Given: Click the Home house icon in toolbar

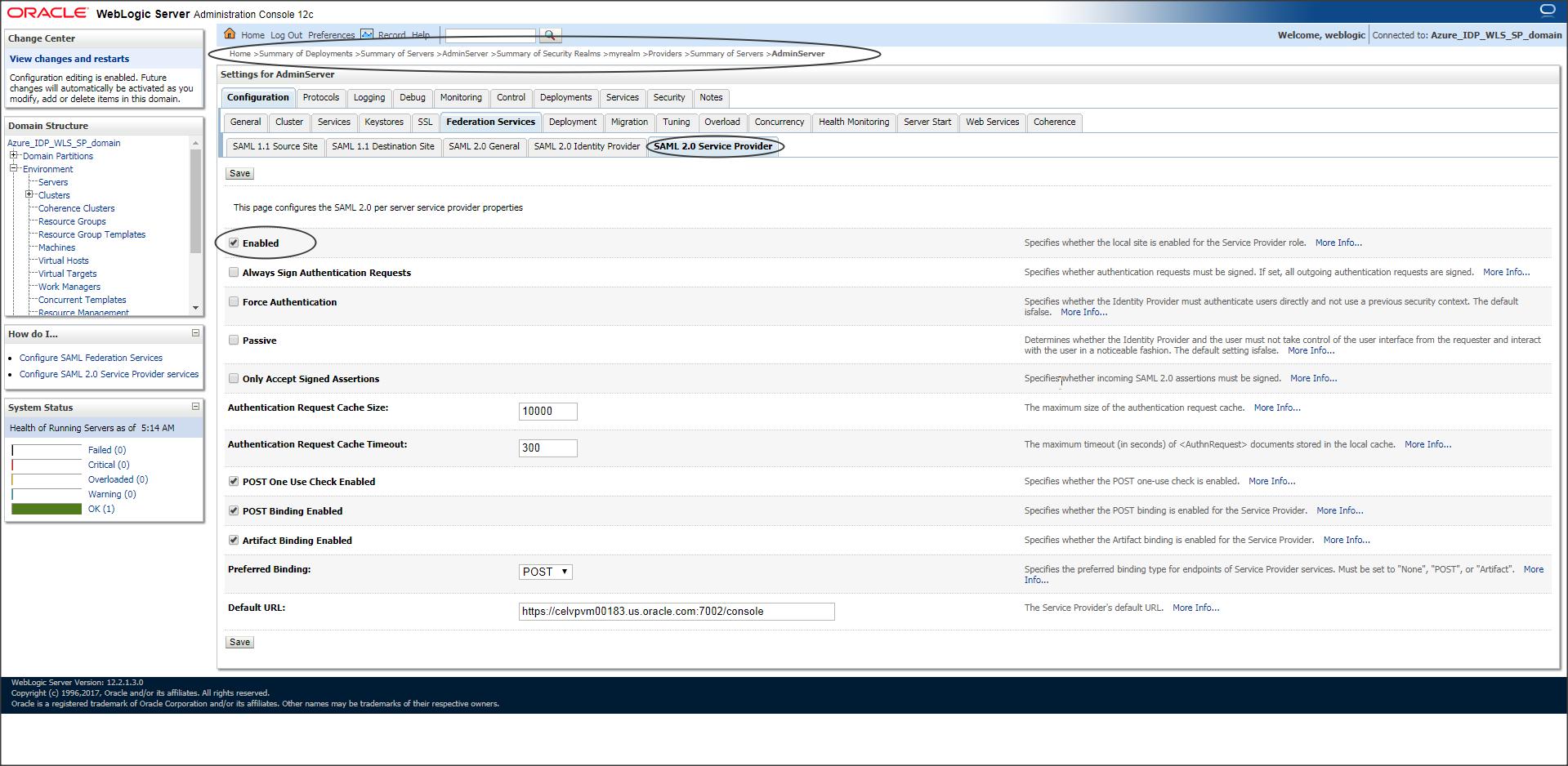Looking at the screenshot, I should tap(230, 34).
